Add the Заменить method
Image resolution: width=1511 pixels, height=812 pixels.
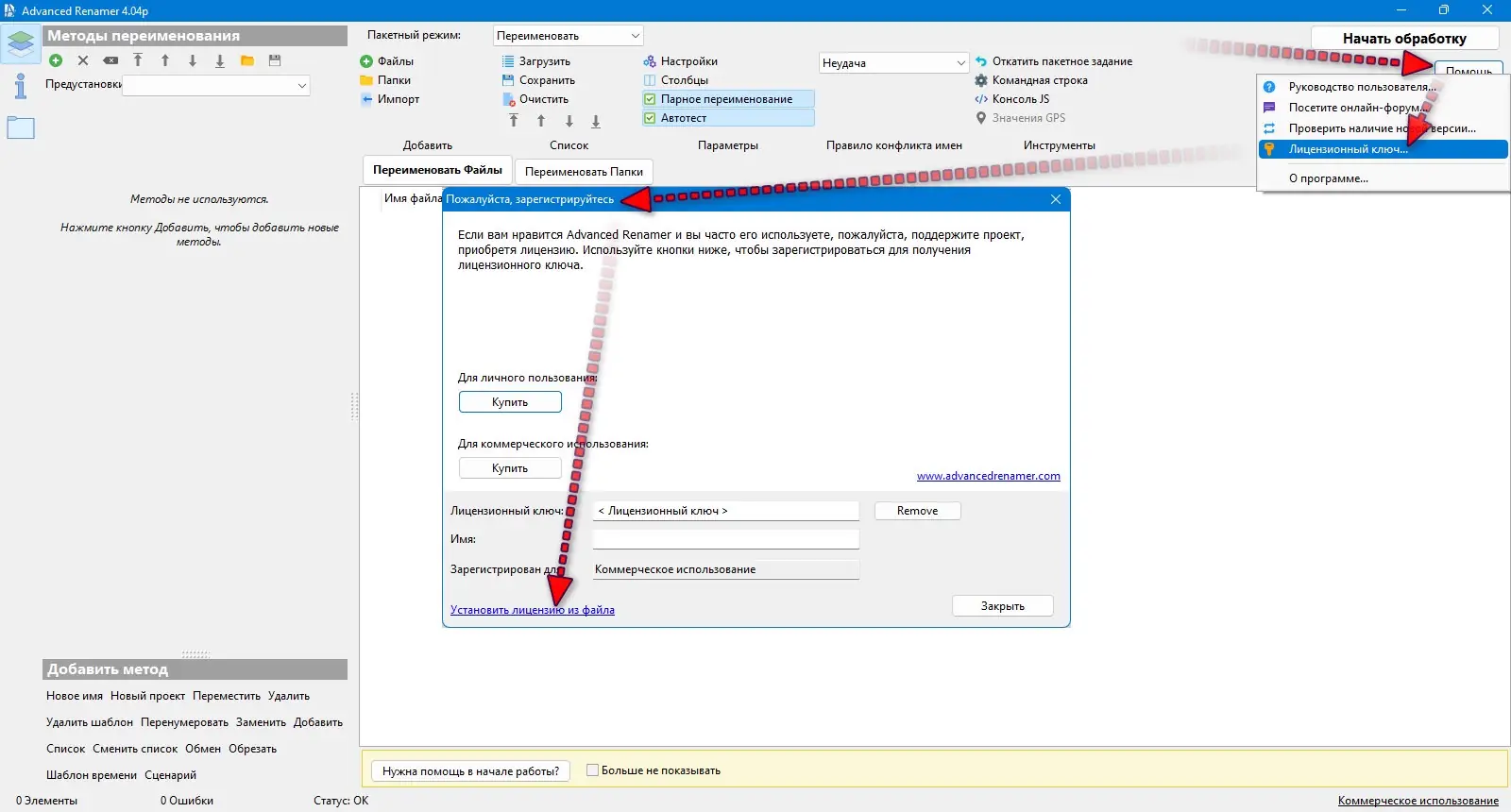tap(261, 722)
